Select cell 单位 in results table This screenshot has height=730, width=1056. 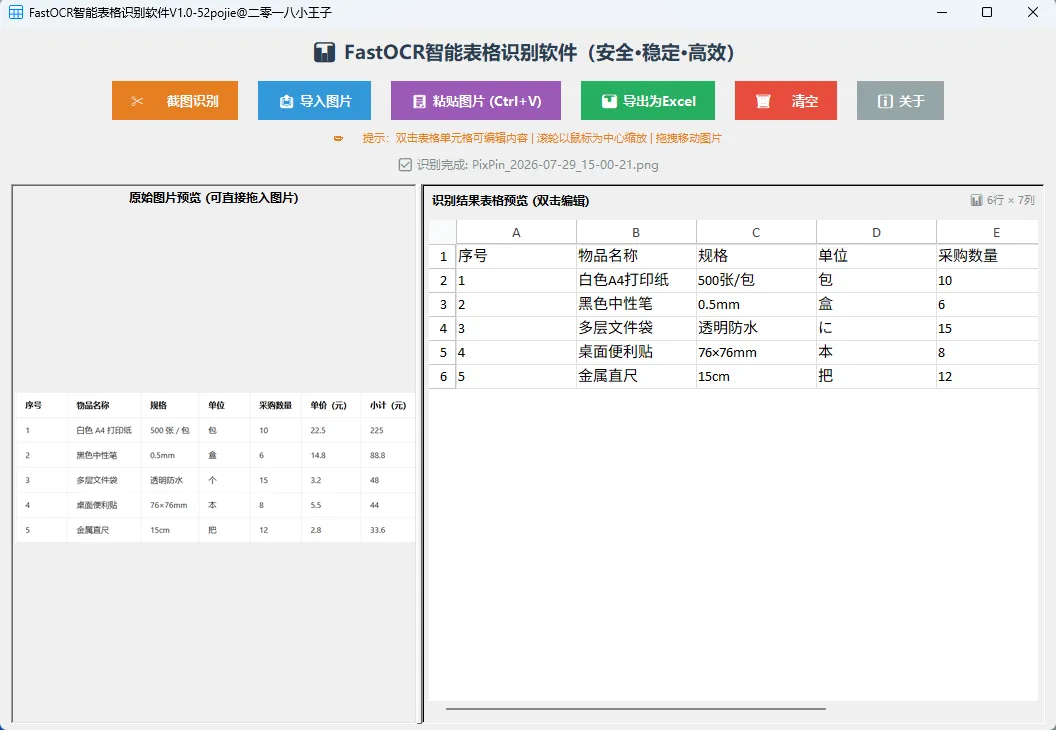tap(876, 257)
